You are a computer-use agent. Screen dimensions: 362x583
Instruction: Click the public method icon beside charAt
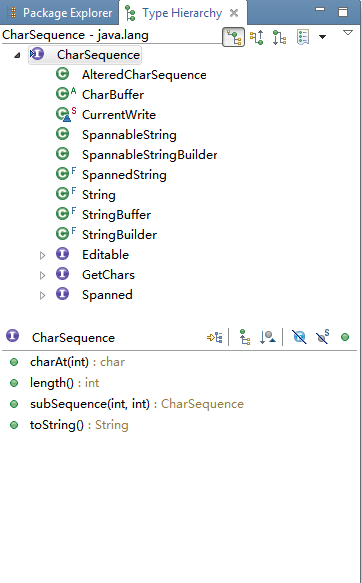click(x=14, y=362)
